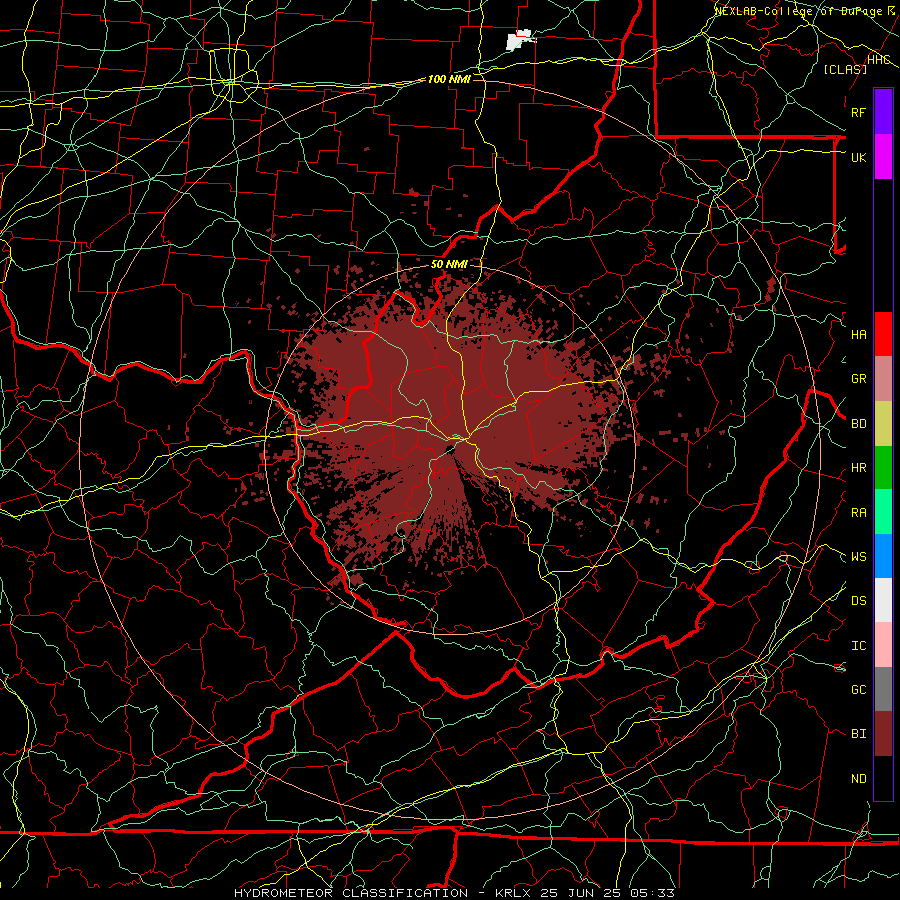
Task: Pick the RA mint-green legend swatch
Action: pos(883,512)
